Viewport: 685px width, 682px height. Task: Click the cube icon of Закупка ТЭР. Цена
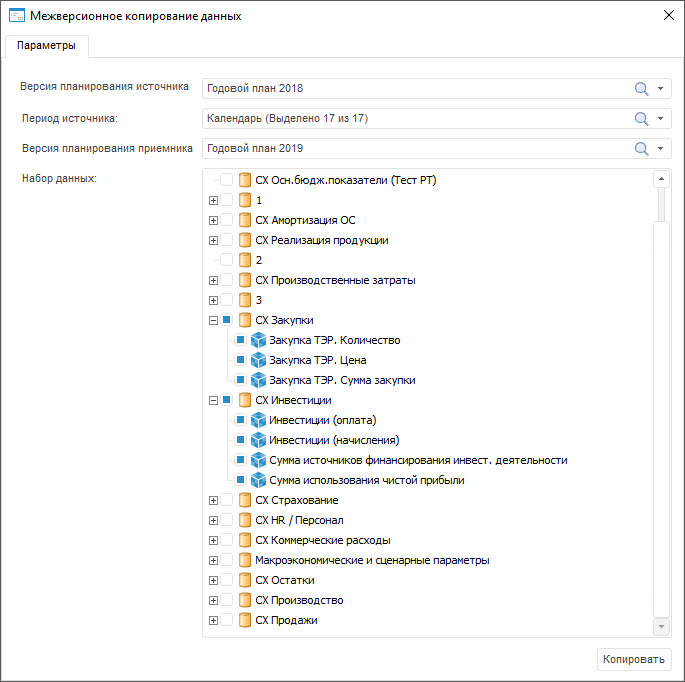click(x=257, y=360)
